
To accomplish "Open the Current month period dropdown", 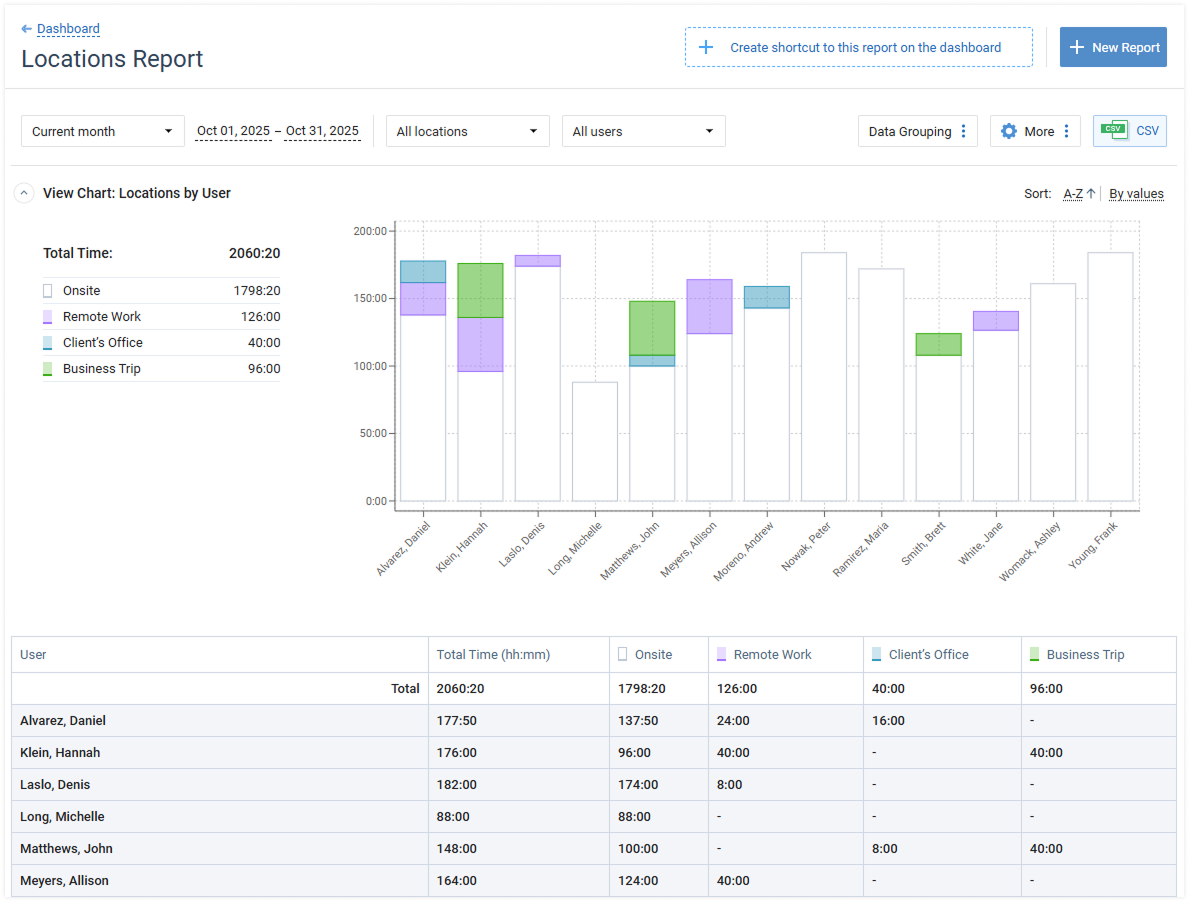I will click(x=103, y=131).
